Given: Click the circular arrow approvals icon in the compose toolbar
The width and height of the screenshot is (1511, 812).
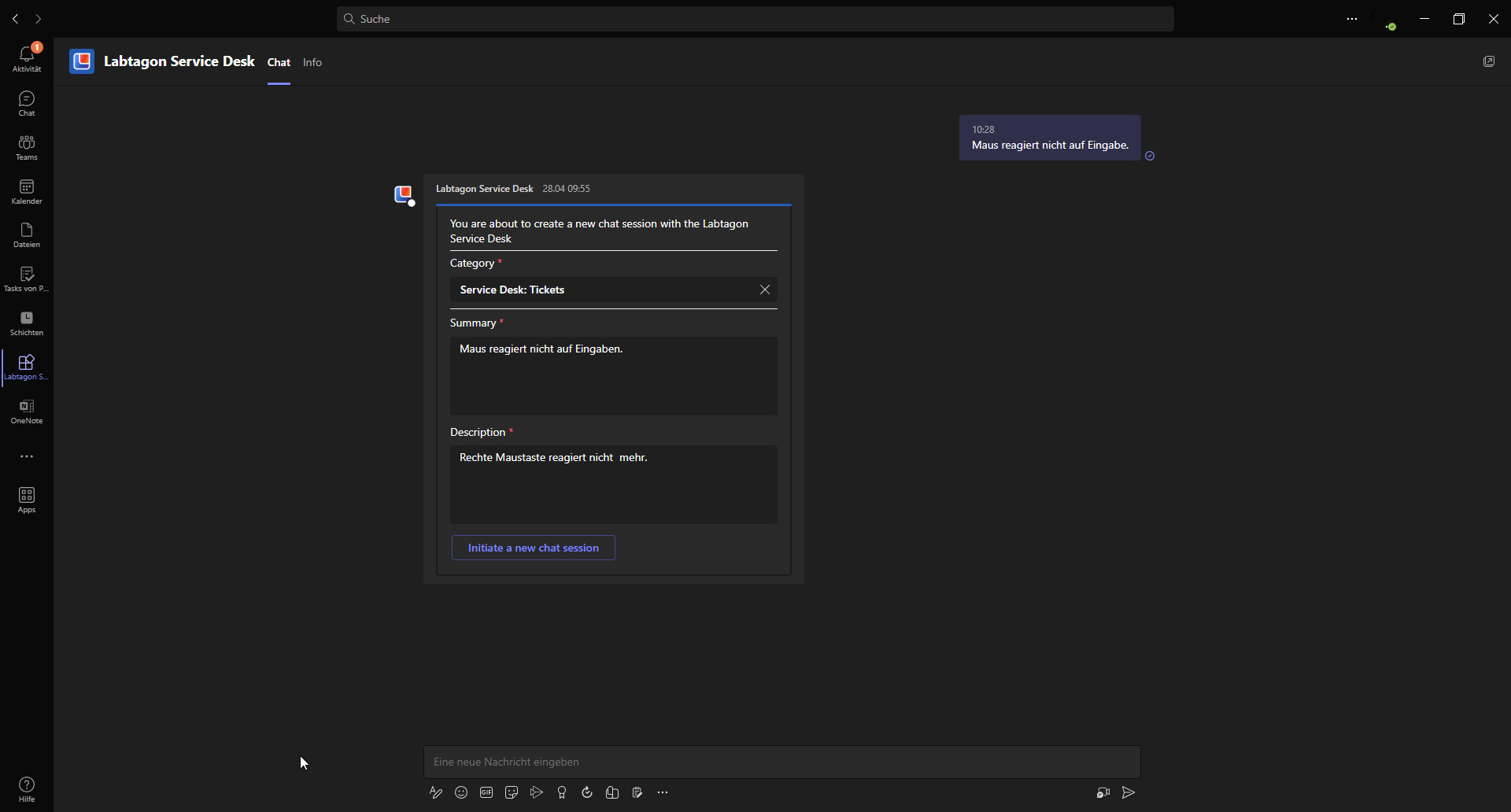Looking at the screenshot, I should point(587,792).
